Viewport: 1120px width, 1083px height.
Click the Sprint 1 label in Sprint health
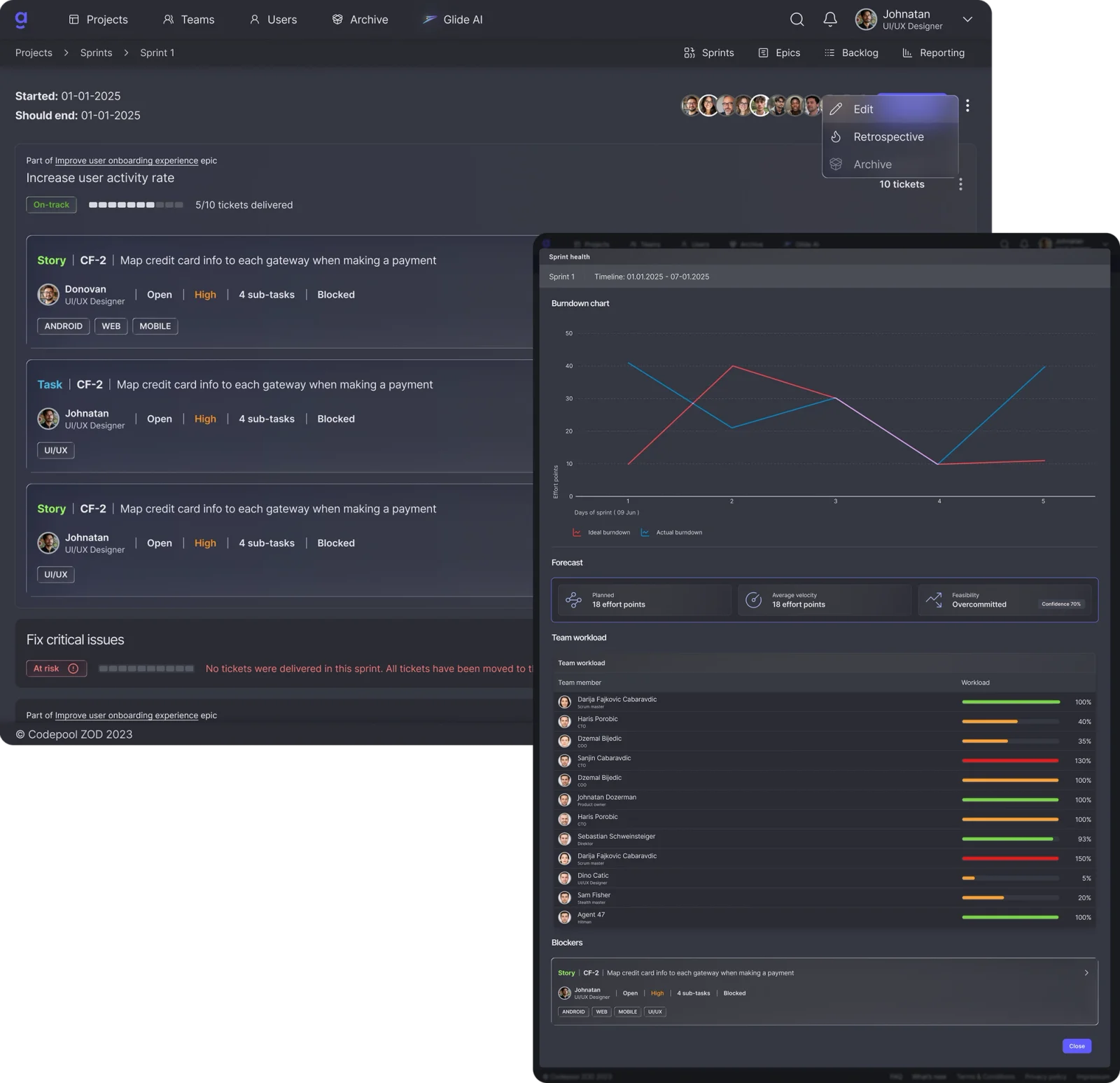(x=561, y=277)
